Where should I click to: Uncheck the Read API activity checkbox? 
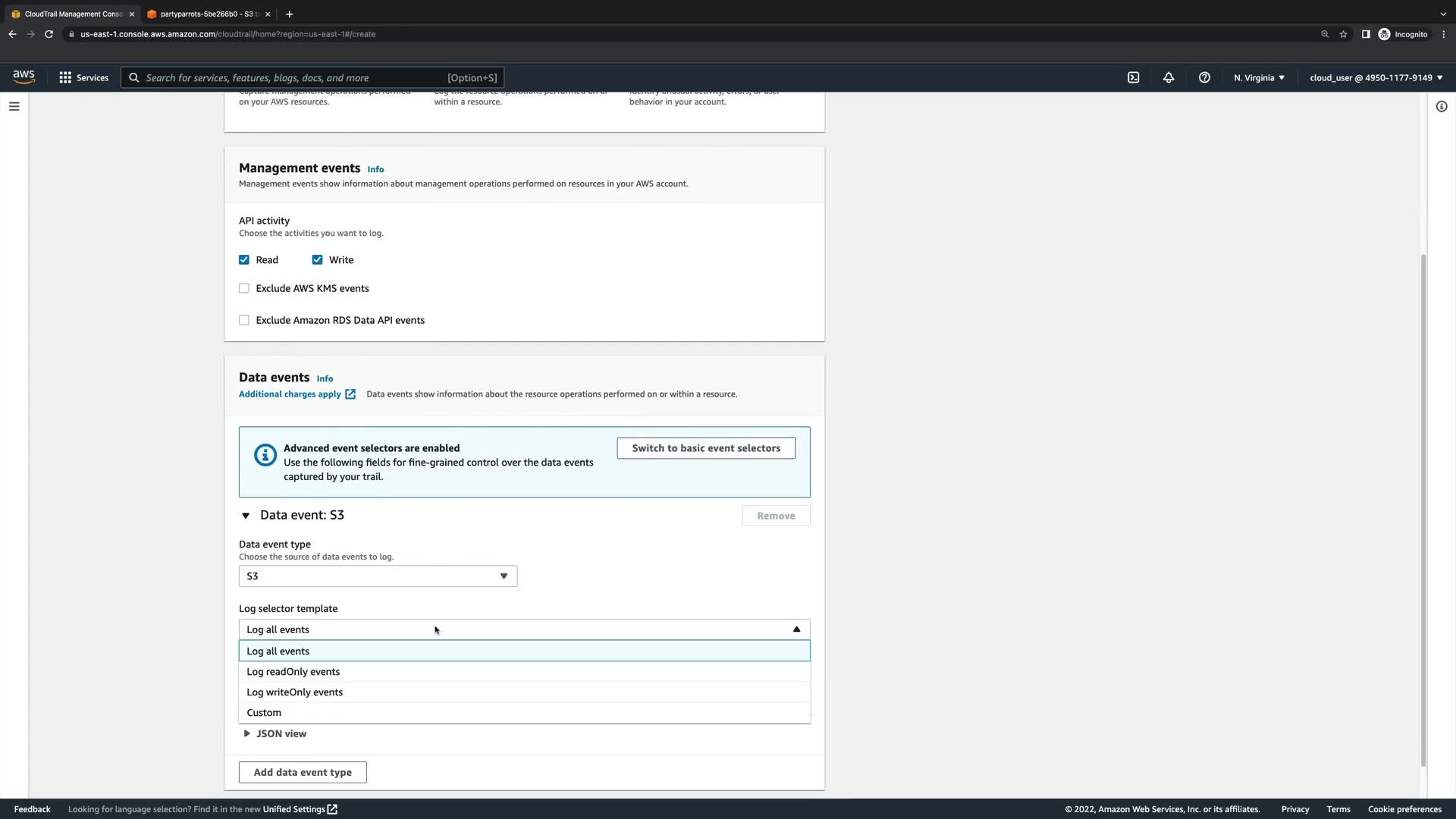[x=244, y=260]
